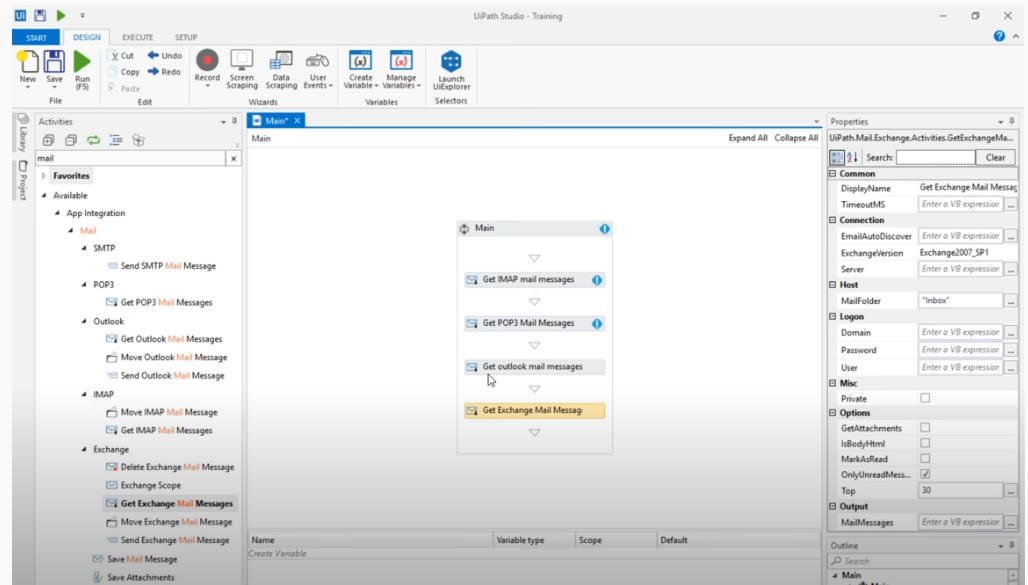The image size is (1028, 585).
Task: Click Copy in the Edit group
Action: click(x=124, y=72)
